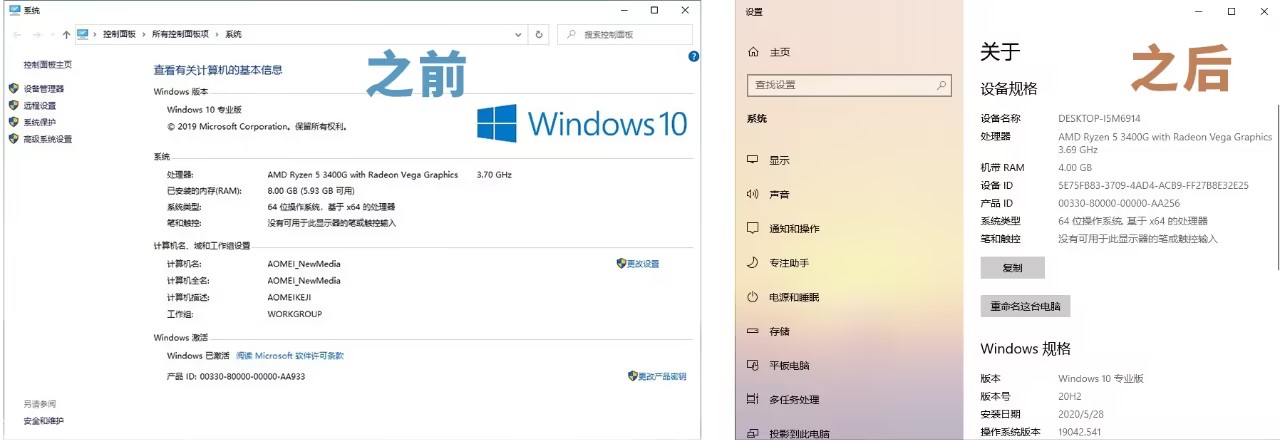
Task: Select 所有控制面板项 breadcrumb
Action: [180, 34]
